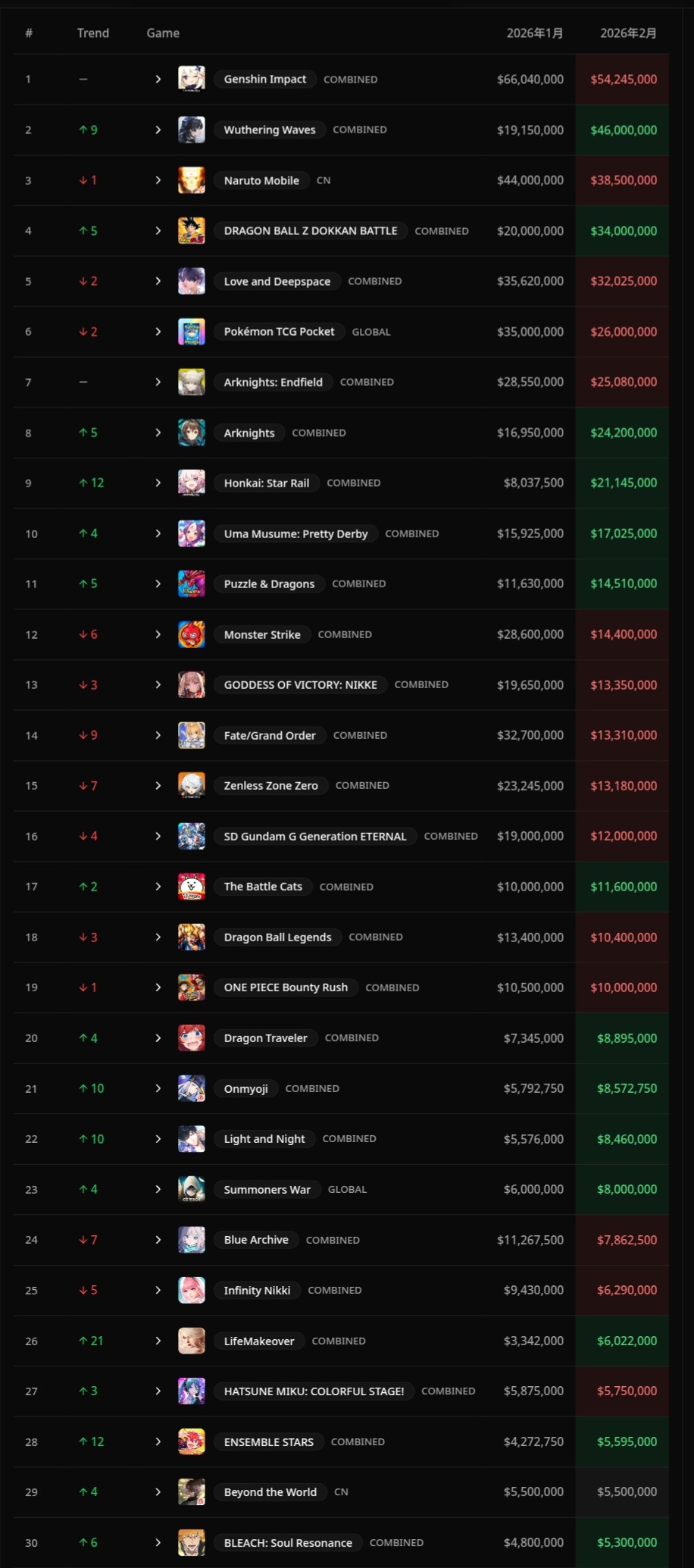Viewport: 694px width, 1568px height.
Task: Click the Wuthering Waves game icon
Action: coord(191,130)
